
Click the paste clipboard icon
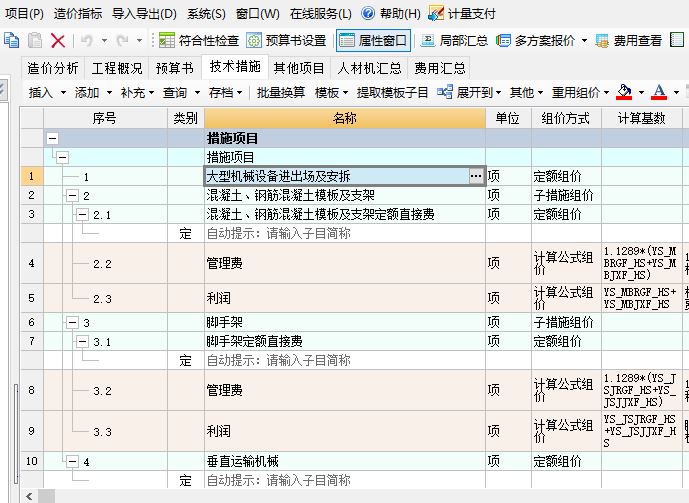(x=35, y=40)
